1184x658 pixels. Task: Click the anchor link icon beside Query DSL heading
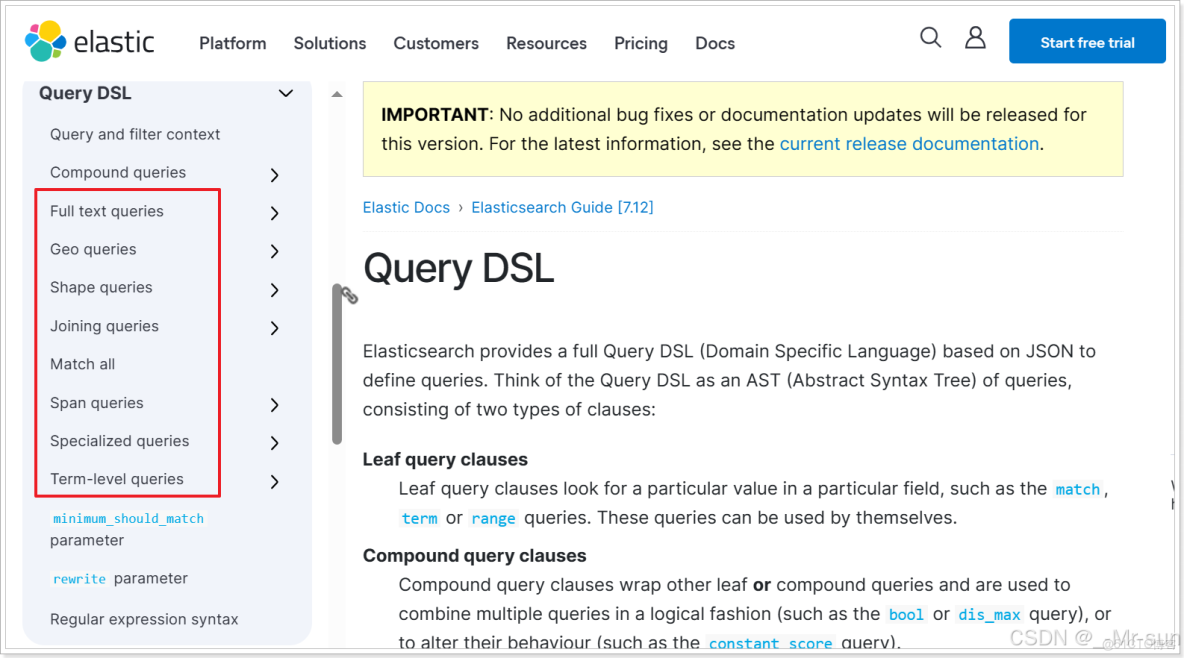349,295
